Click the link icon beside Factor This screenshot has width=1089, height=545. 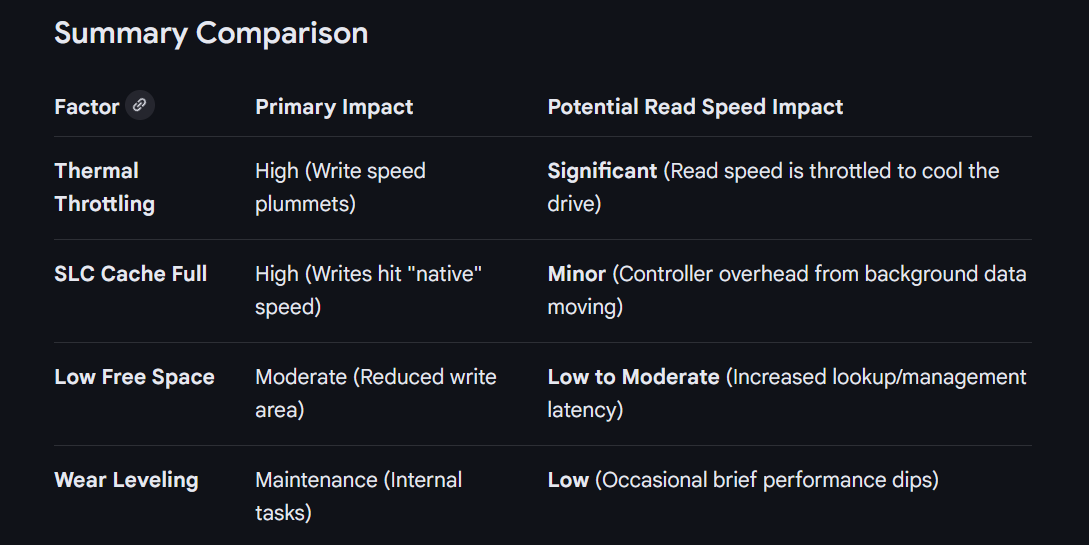click(140, 106)
